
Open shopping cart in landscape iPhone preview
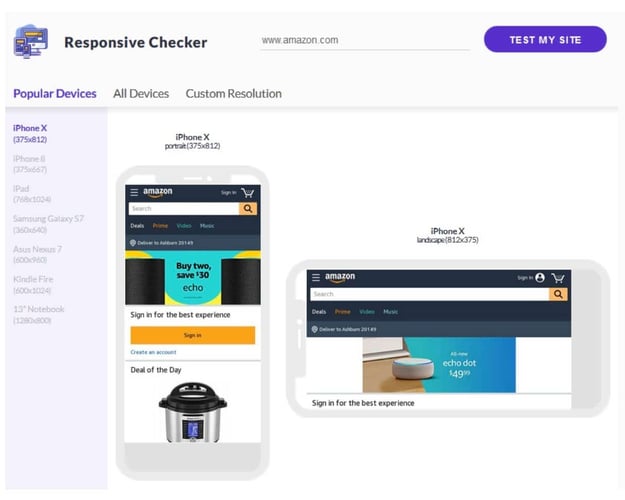tap(558, 278)
